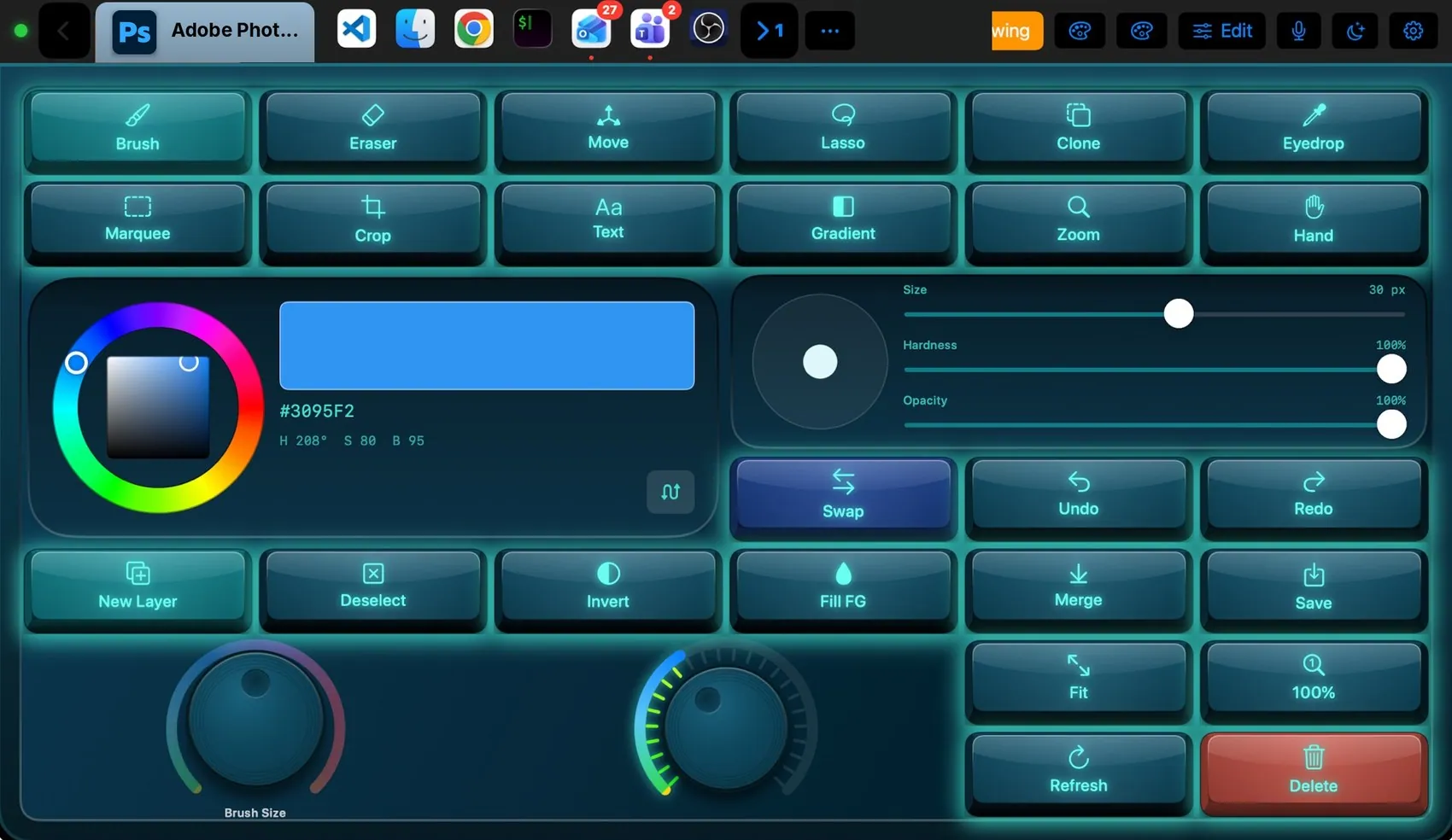The width and height of the screenshot is (1452, 840).
Task: Click the Size slider handle
Action: [1179, 313]
